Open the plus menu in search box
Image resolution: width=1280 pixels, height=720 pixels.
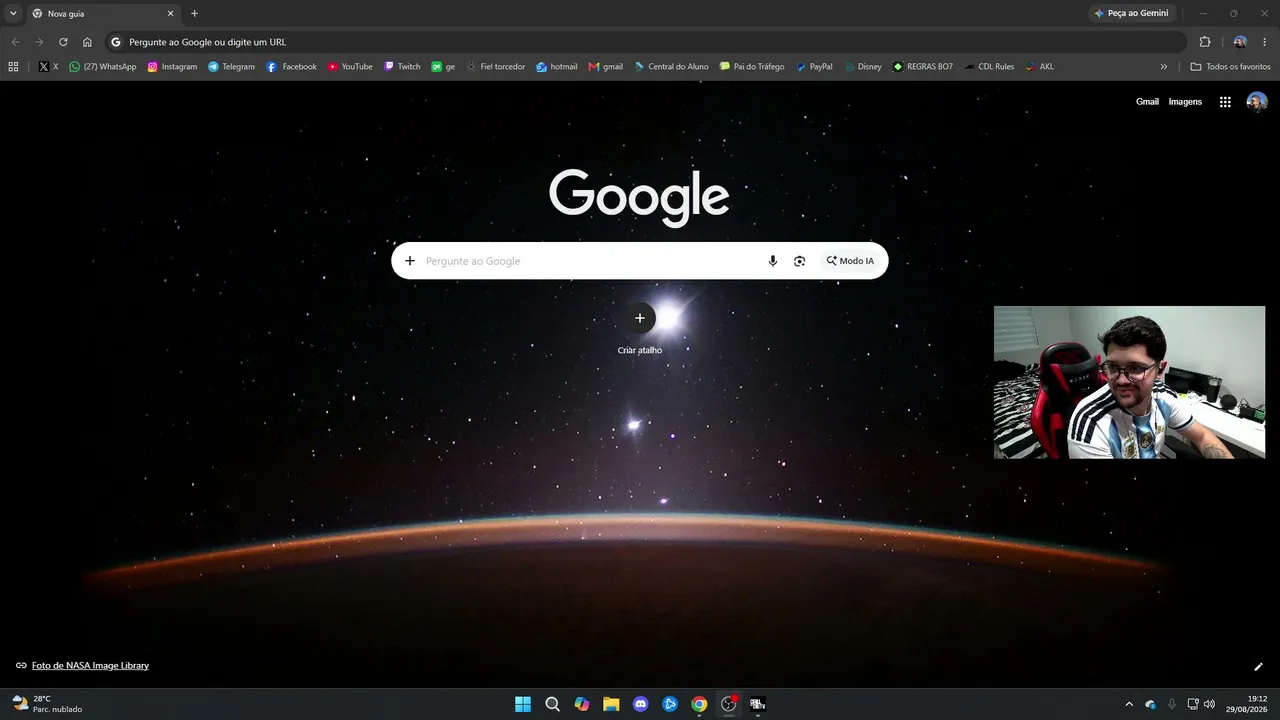click(410, 261)
